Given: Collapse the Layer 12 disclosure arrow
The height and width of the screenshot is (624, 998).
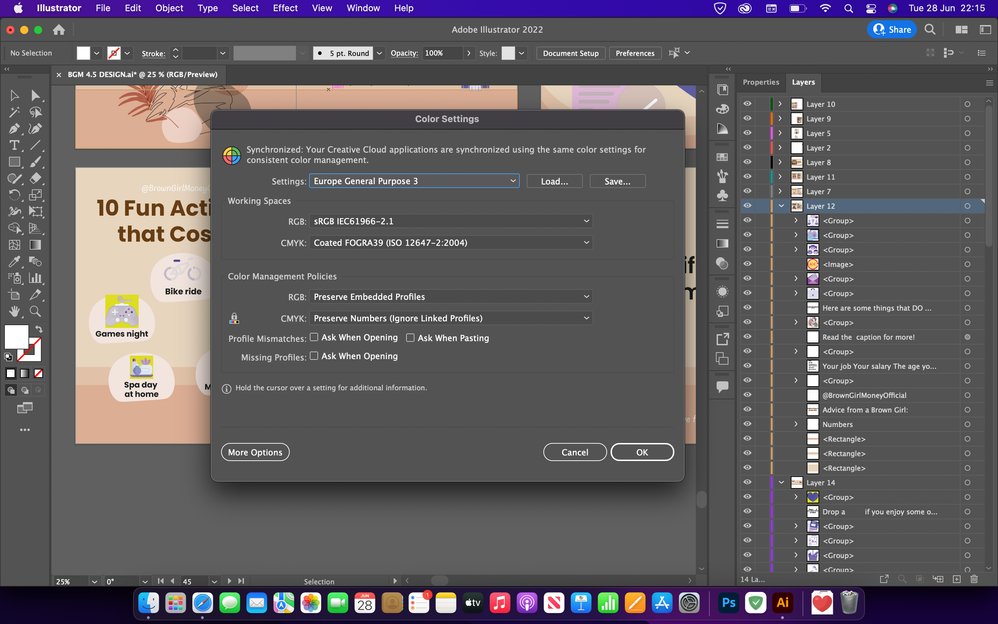Looking at the screenshot, I should tap(781, 206).
